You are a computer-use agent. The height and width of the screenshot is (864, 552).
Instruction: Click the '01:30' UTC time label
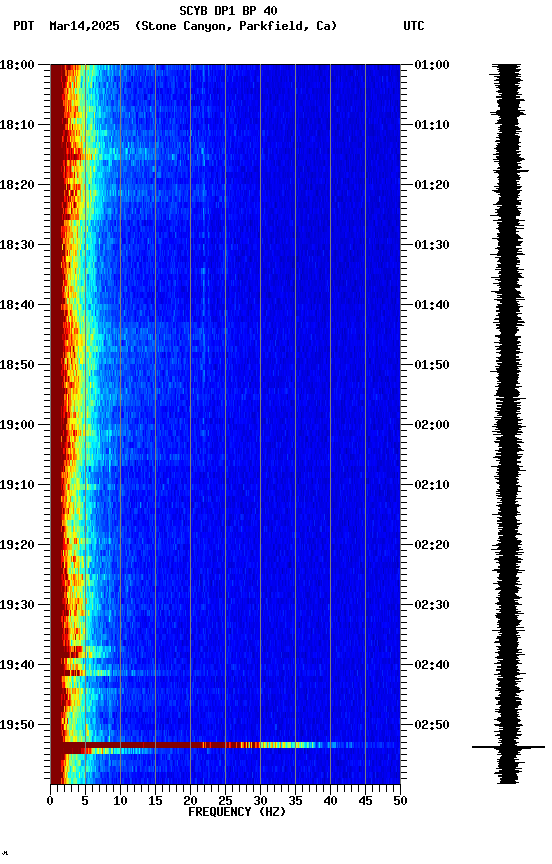[432, 245]
